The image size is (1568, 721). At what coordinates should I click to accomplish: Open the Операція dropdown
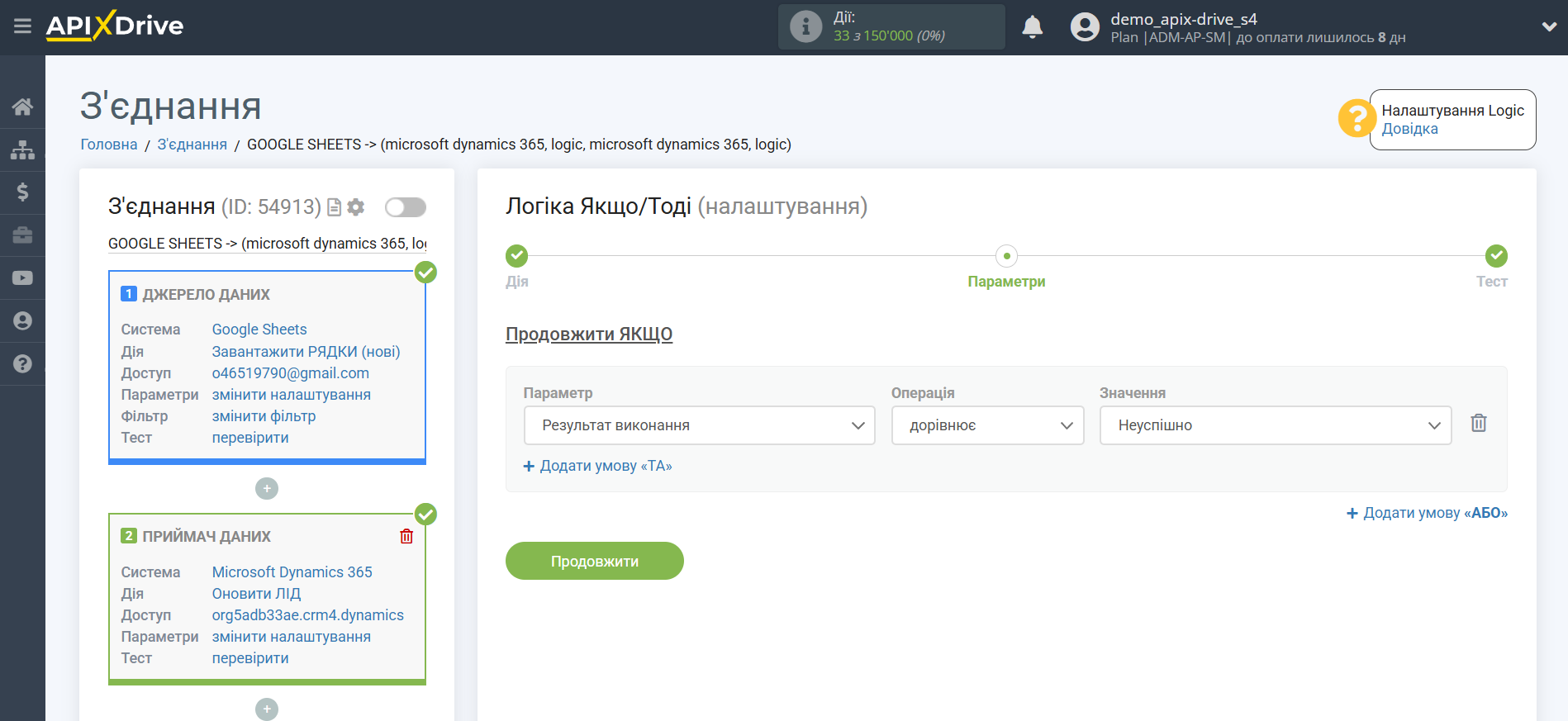987,425
